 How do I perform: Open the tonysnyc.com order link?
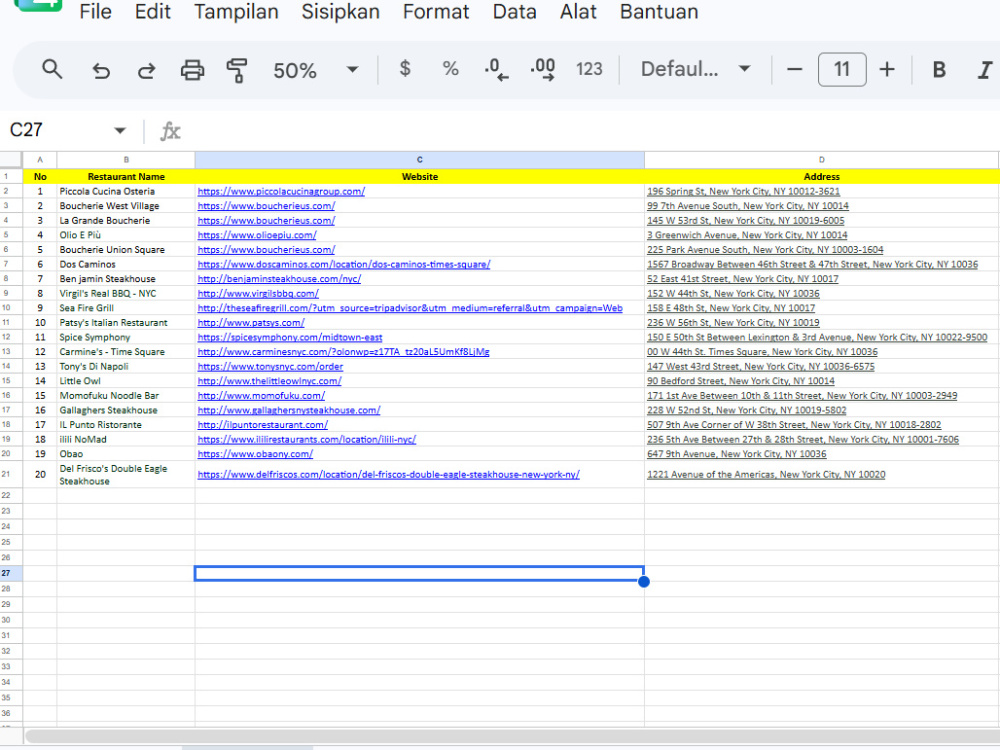270,367
